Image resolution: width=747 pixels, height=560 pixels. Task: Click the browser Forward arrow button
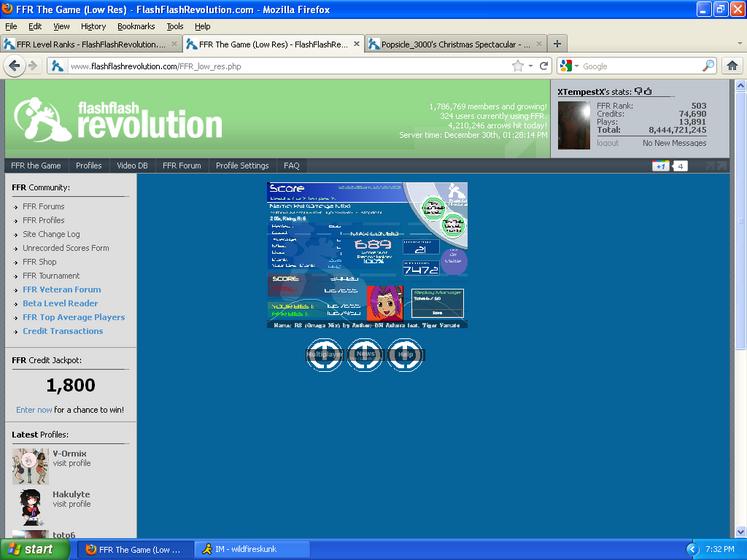[x=33, y=66]
